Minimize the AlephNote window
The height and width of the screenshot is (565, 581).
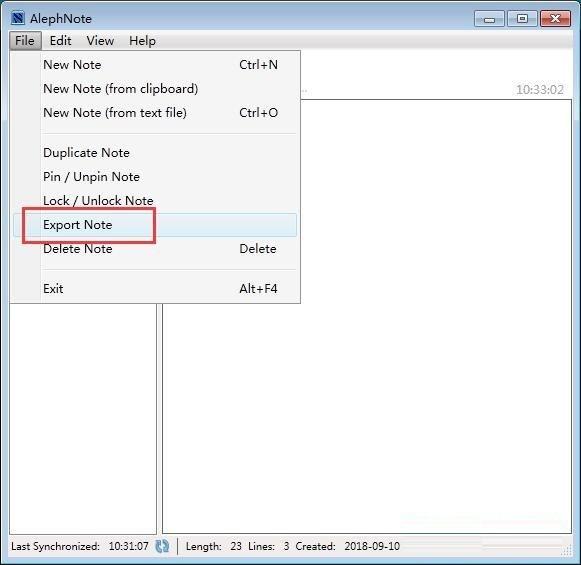tap(489, 19)
